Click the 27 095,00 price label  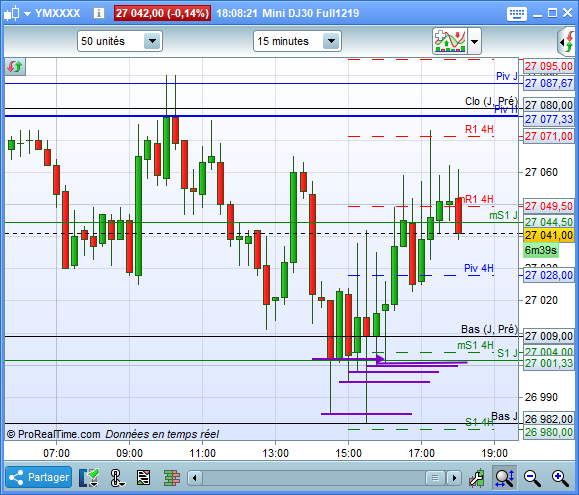(x=549, y=66)
